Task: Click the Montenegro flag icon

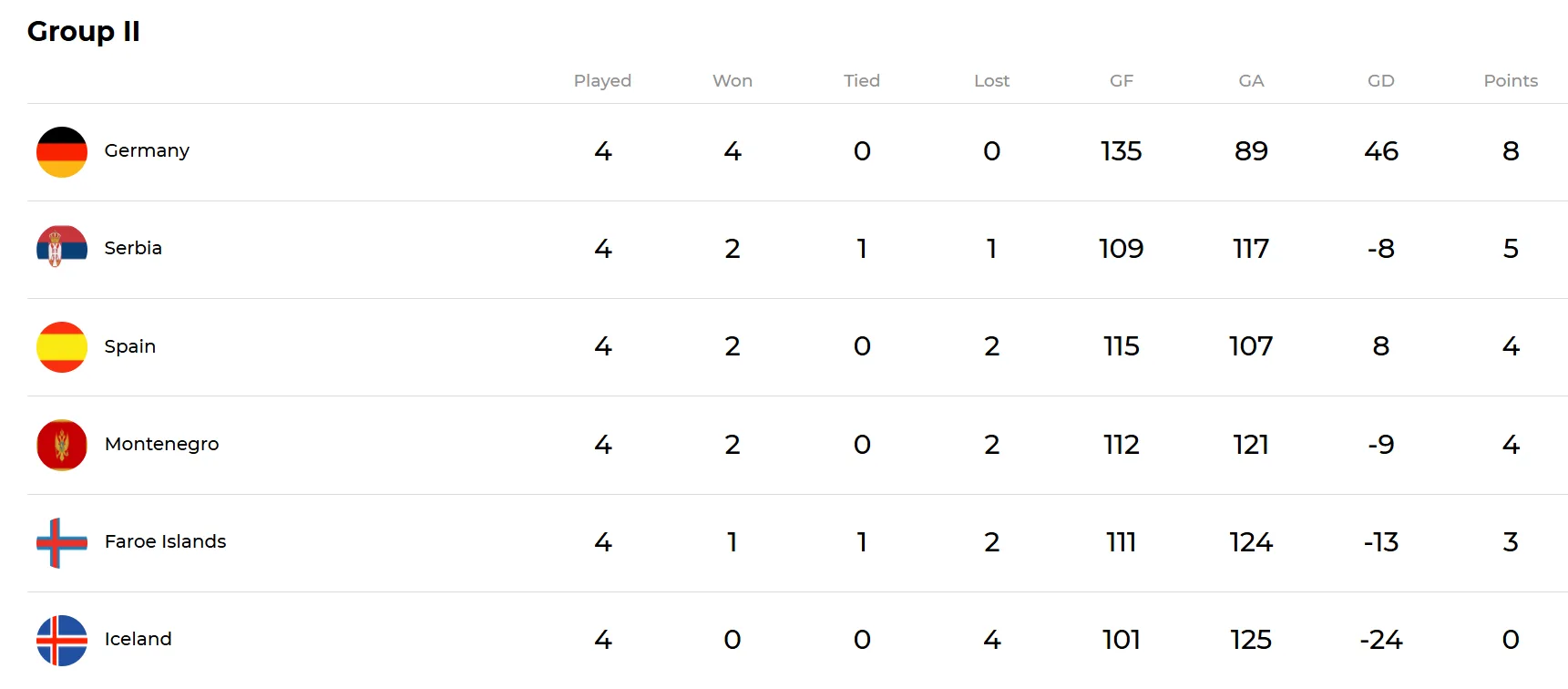Action: tap(62, 445)
